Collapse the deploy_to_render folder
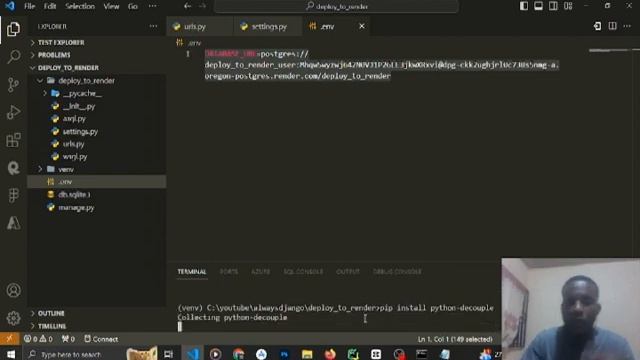The width and height of the screenshot is (640, 360). [x=97, y=80]
